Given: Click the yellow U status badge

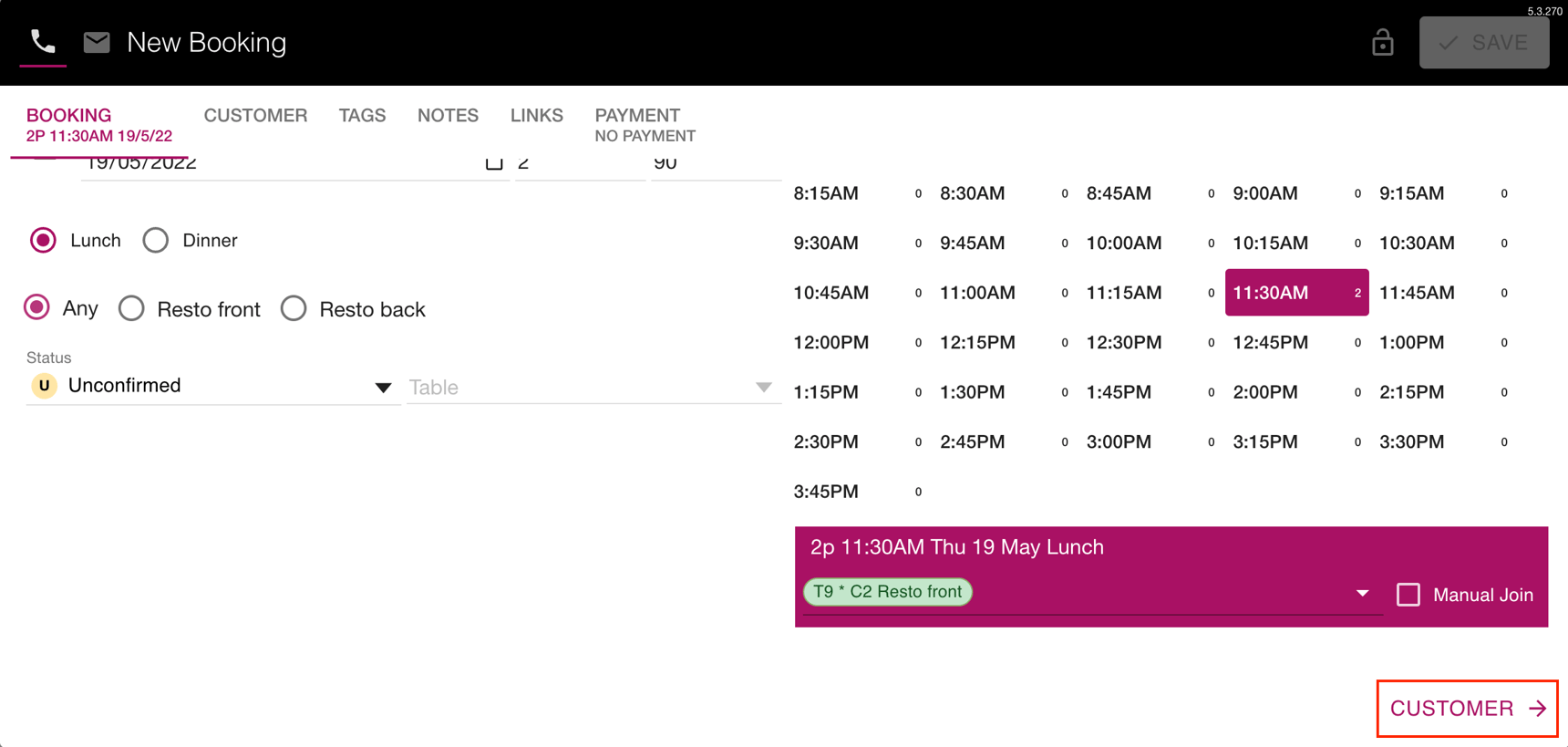Looking at the screenshot, I should 44,386.
